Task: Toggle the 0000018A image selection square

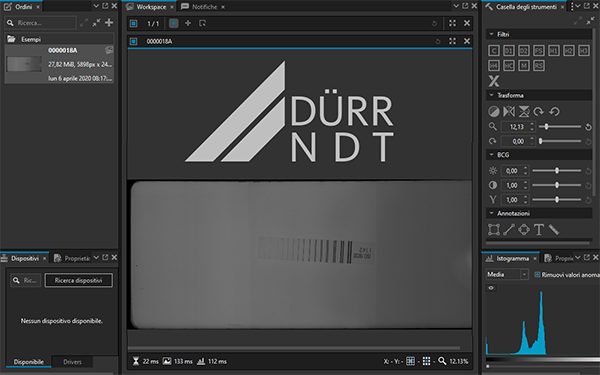Action: tap(134, 41)
